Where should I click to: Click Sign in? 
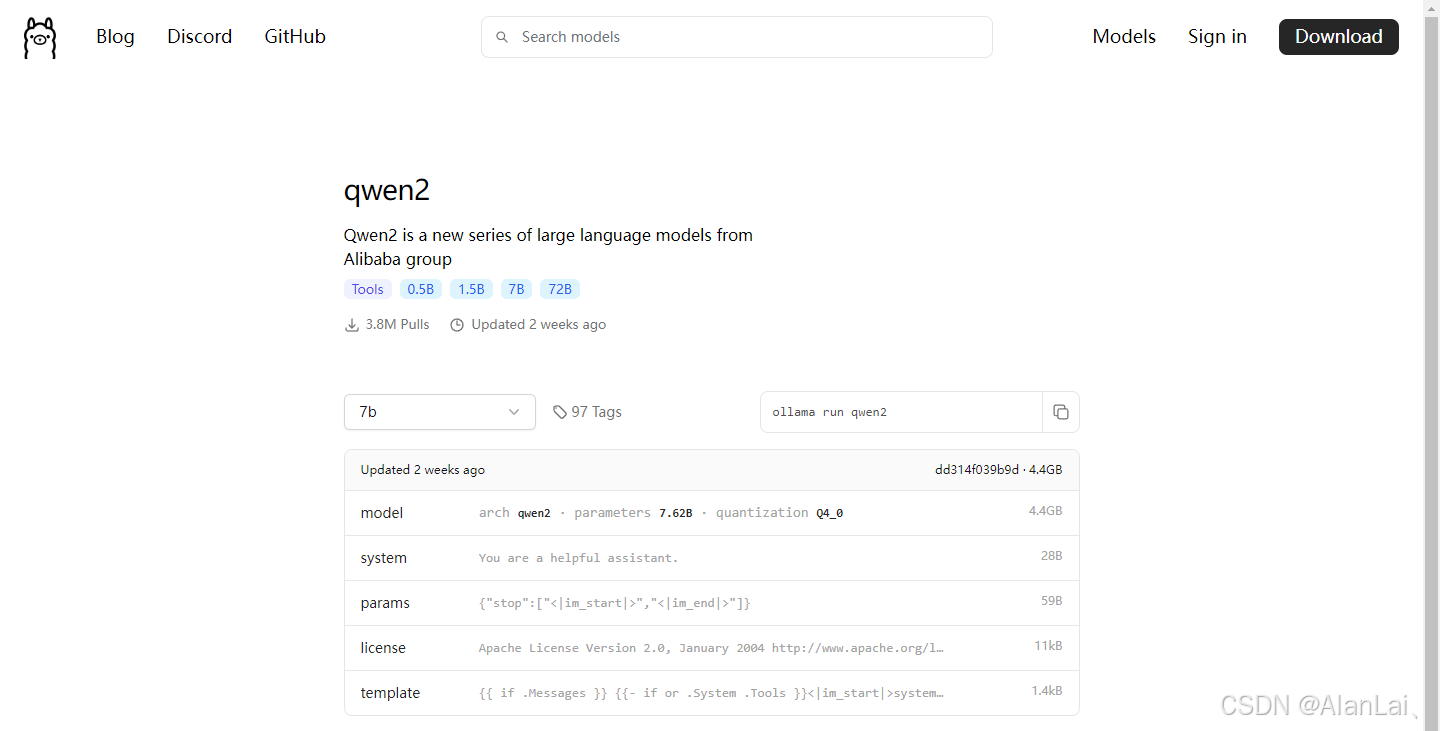[1217, 36]
